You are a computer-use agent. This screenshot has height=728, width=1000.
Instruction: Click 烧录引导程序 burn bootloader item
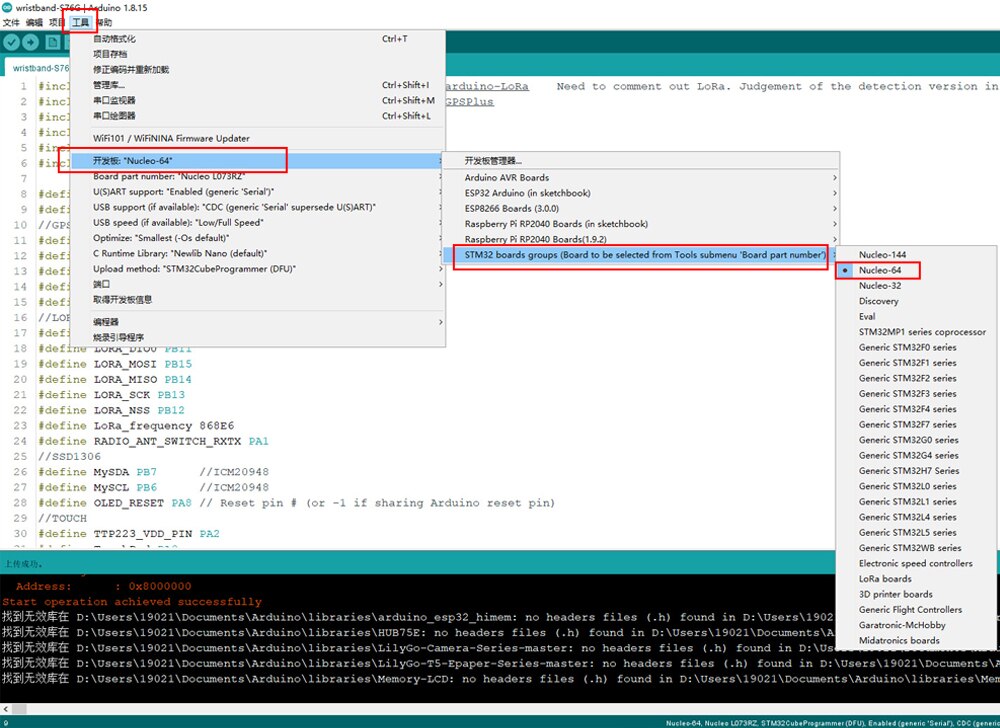tap(119, 337)
